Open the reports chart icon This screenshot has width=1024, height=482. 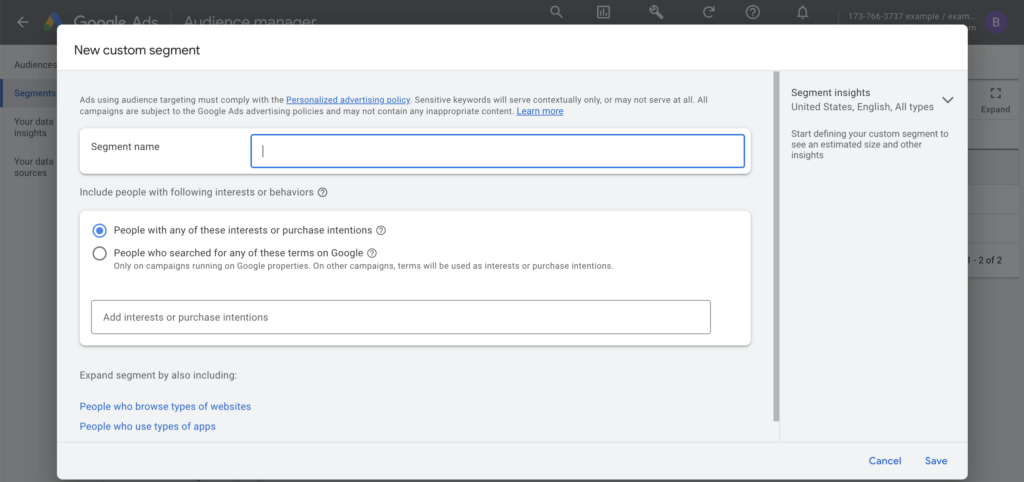click(x=603, y=12)
